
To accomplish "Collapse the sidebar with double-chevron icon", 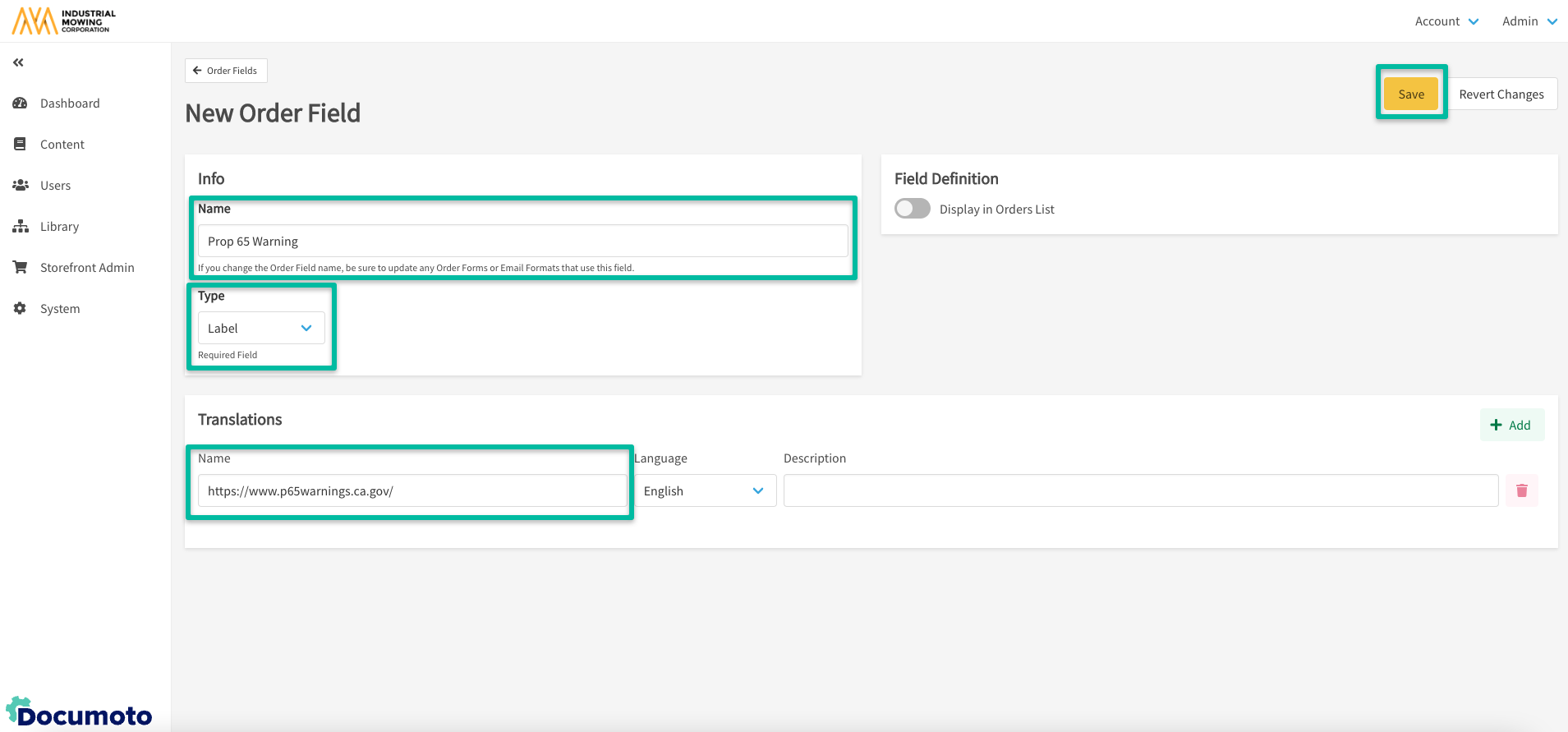I will tap(18, 62).
